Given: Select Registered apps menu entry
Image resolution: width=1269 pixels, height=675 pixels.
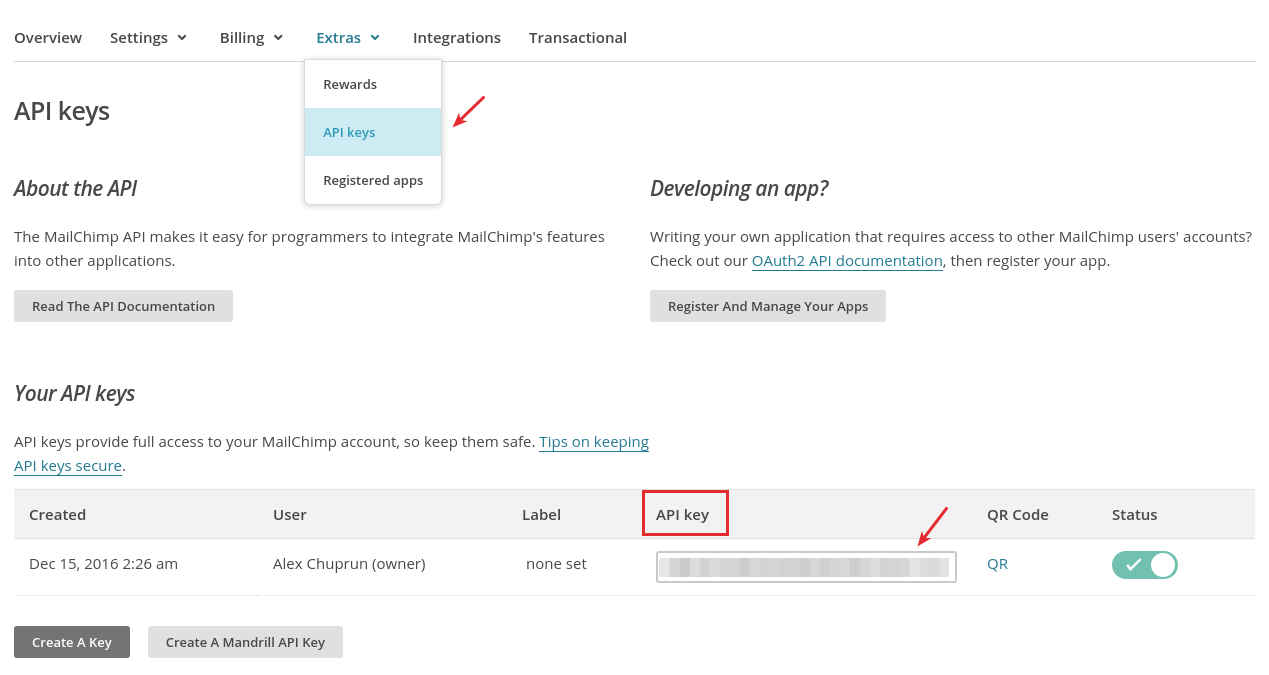Looking at the screenshot, I should (x=373, y=180).
